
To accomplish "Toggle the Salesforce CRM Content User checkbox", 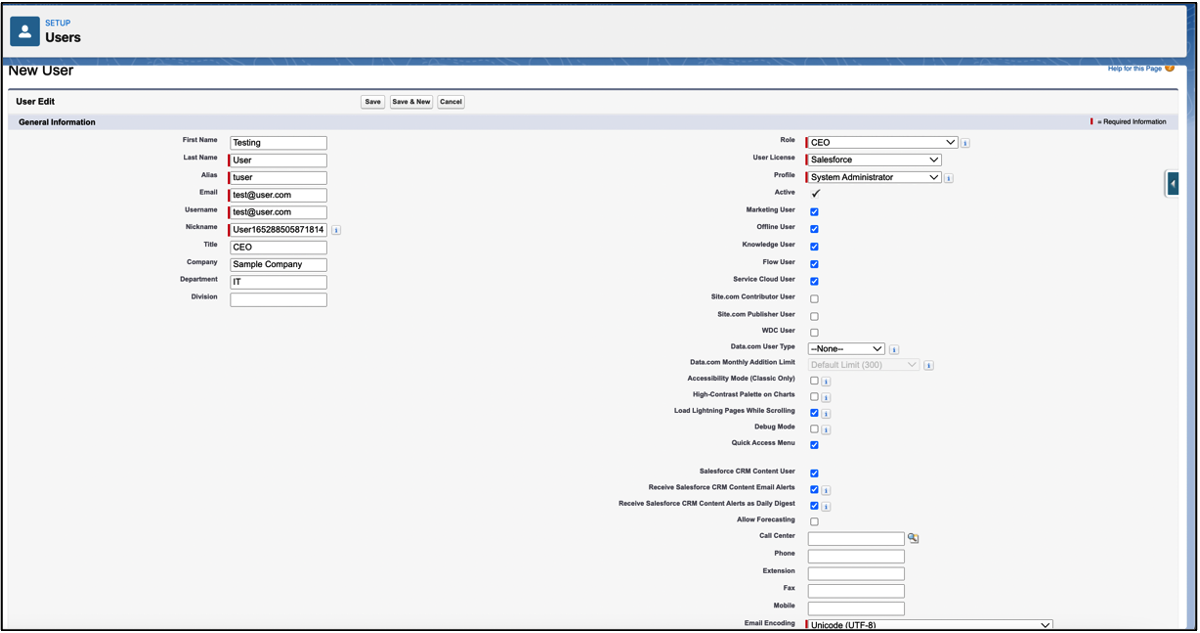I will 814,474.
